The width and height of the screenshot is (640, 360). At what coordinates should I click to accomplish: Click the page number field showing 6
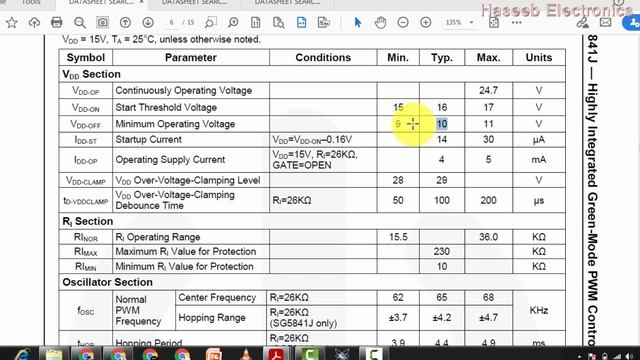click(x=172, y=22)
